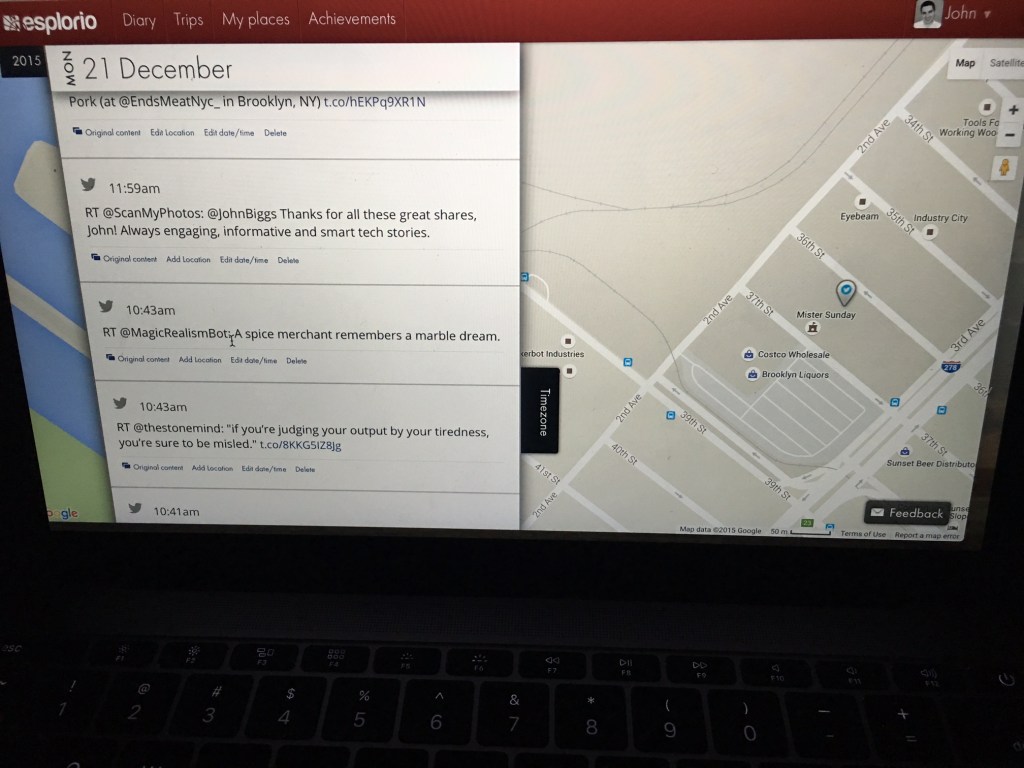
Task: Open the Trips tab
Action: pos(188,20)
